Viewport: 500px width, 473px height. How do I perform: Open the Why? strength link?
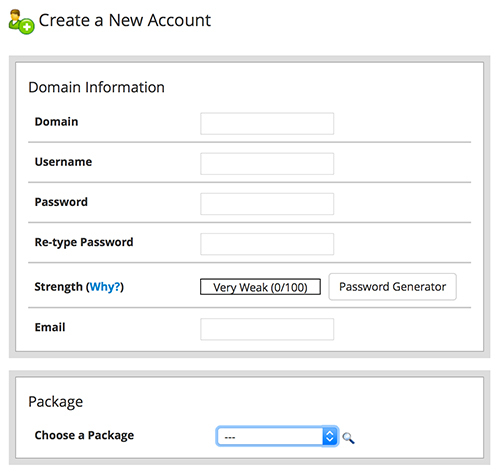pos(105,287)
